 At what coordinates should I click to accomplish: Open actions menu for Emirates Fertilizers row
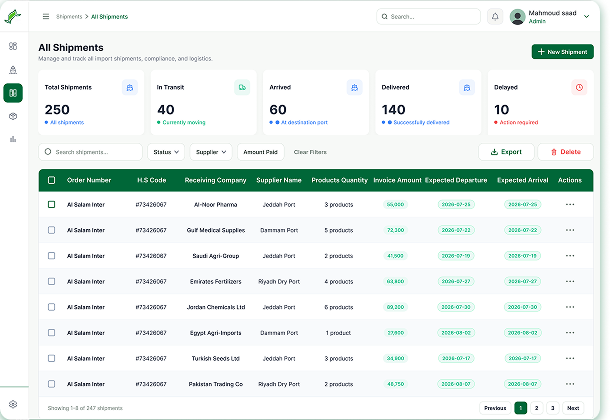coord(570,281)
